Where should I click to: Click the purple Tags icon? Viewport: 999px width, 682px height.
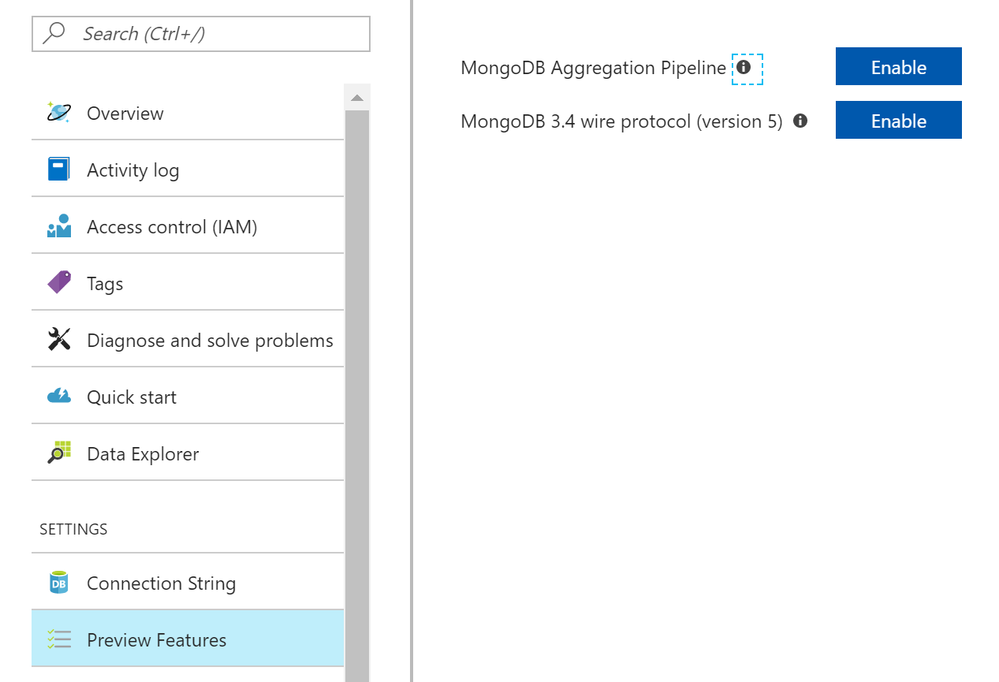59,283
